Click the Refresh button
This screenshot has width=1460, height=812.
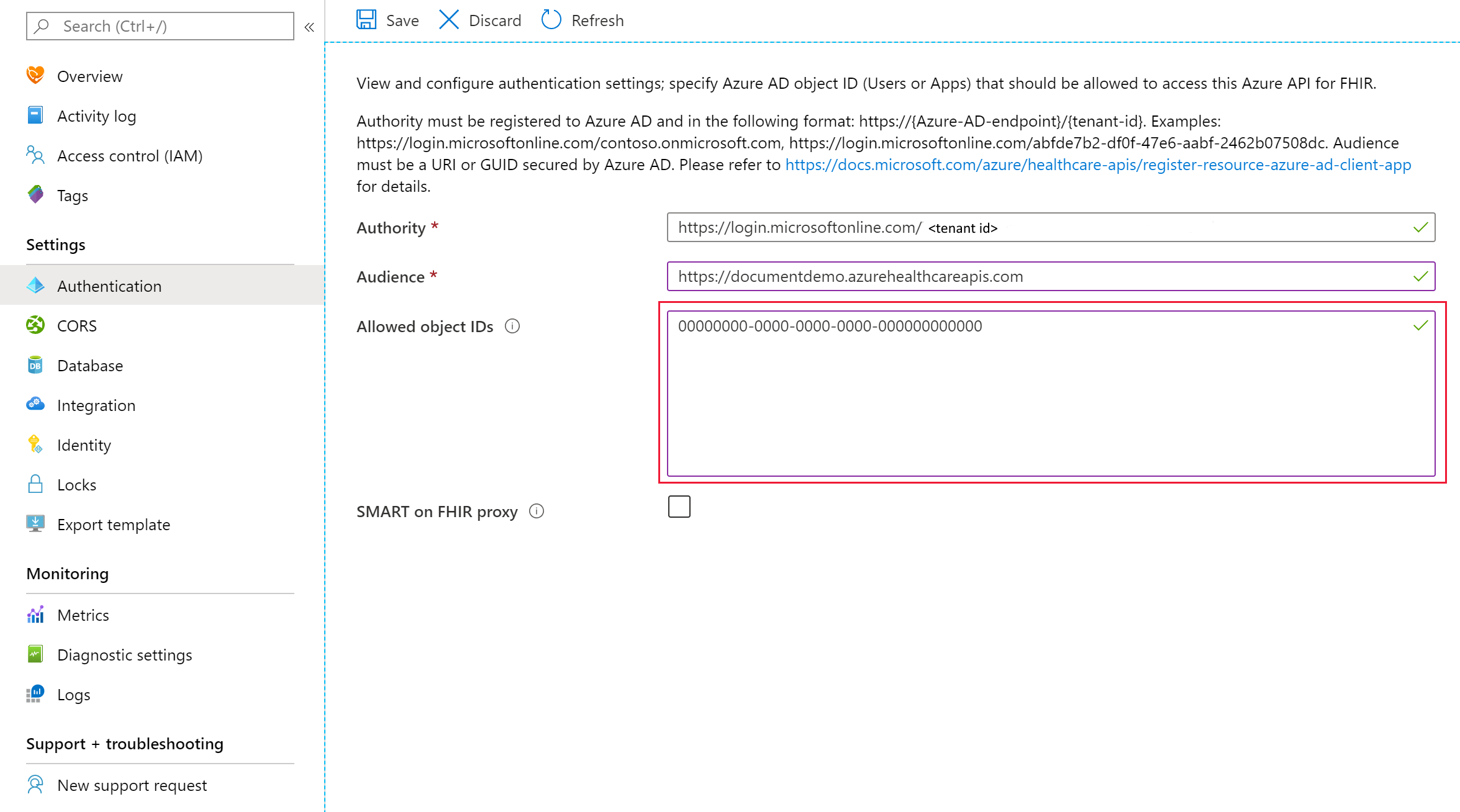coord(580,19)
